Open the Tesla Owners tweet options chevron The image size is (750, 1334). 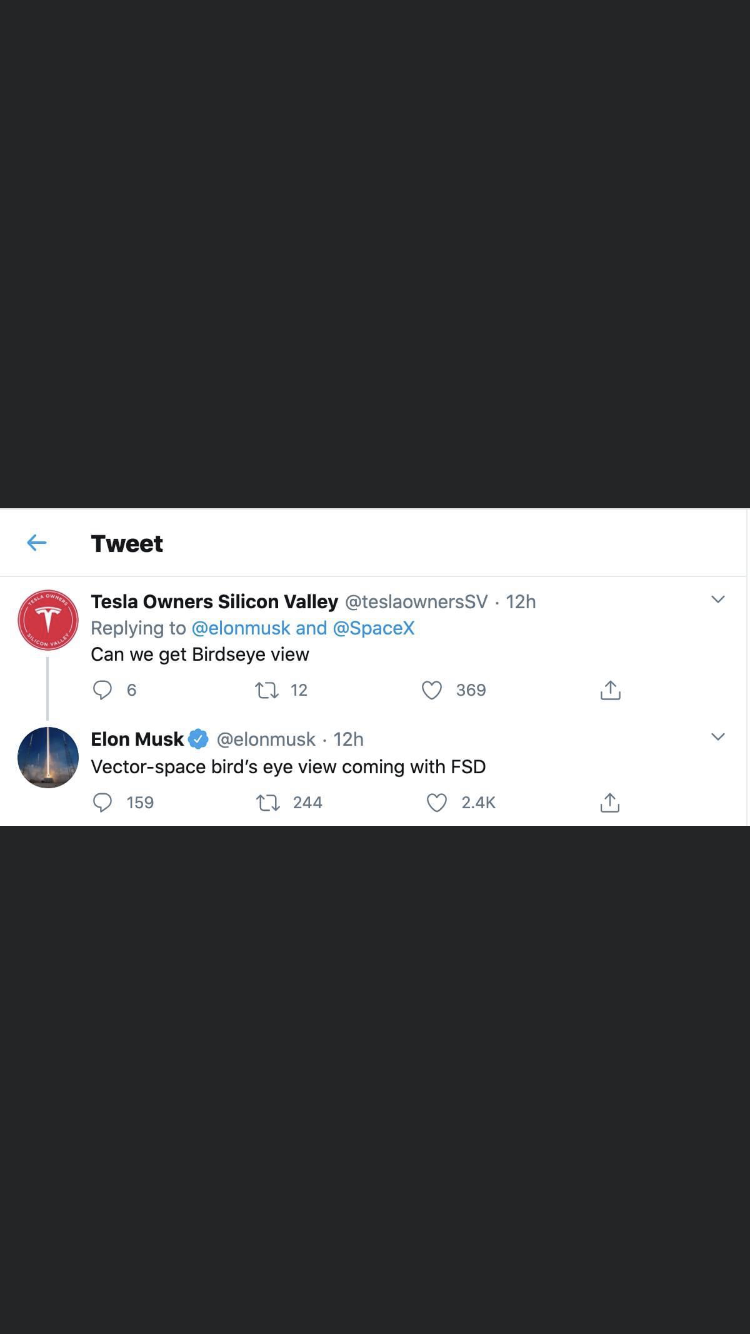tap(717, 600)
